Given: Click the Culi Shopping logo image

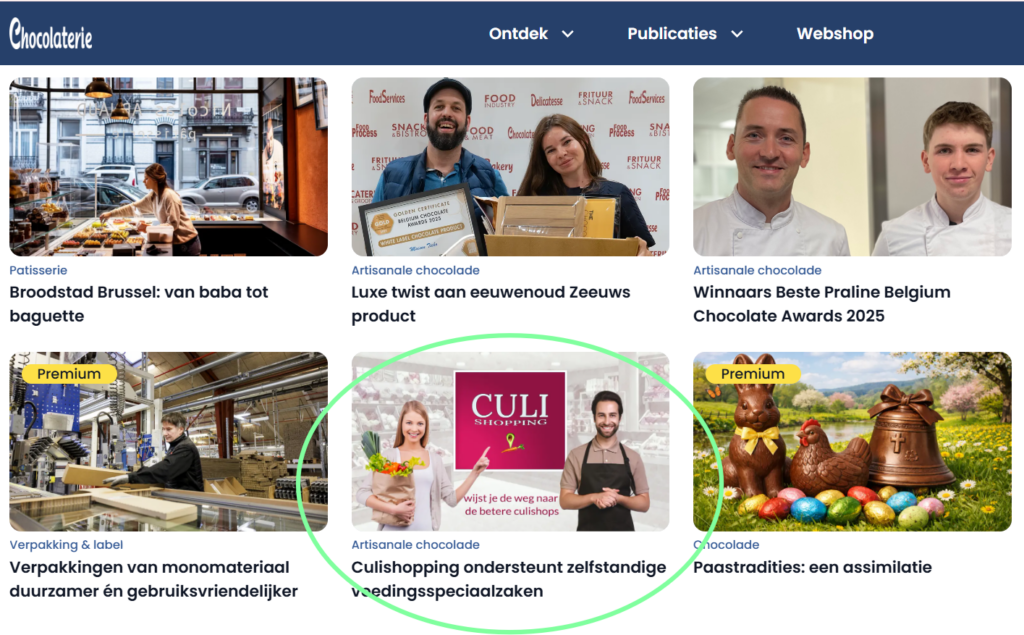Looking at the screenshot, I should coord(510,421).
